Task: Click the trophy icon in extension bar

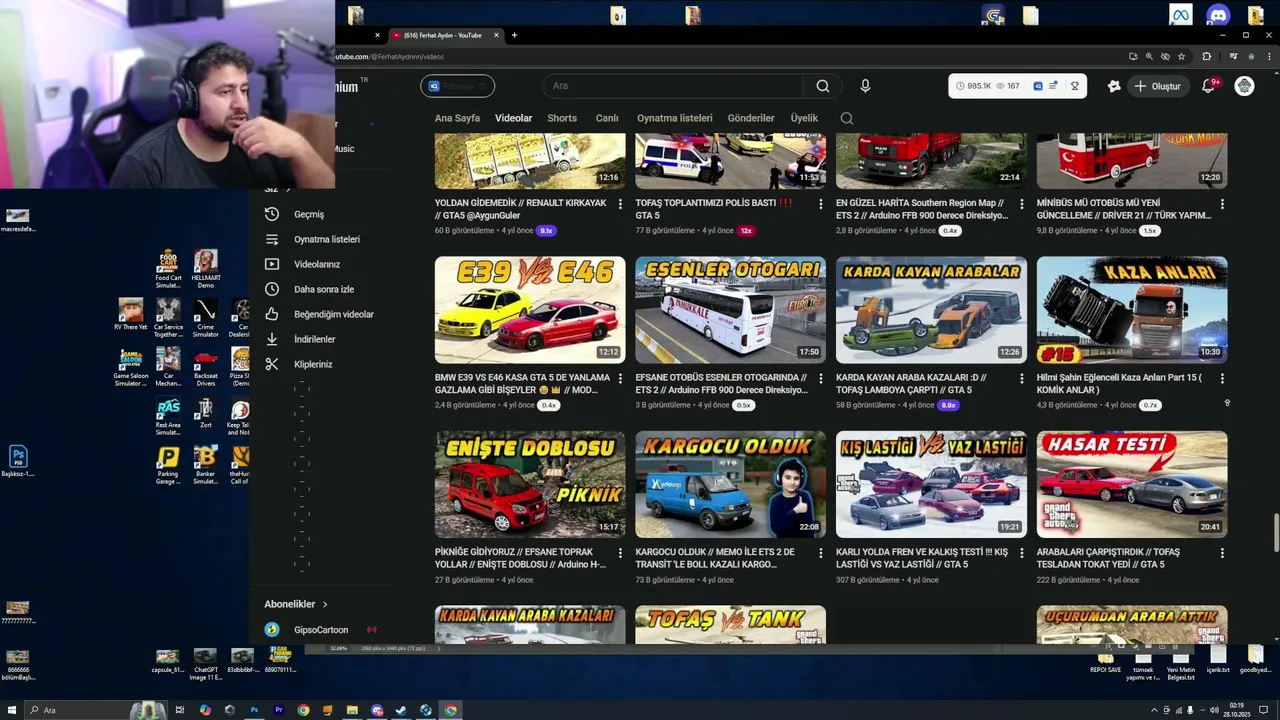Action: [x=1075, y=86]
